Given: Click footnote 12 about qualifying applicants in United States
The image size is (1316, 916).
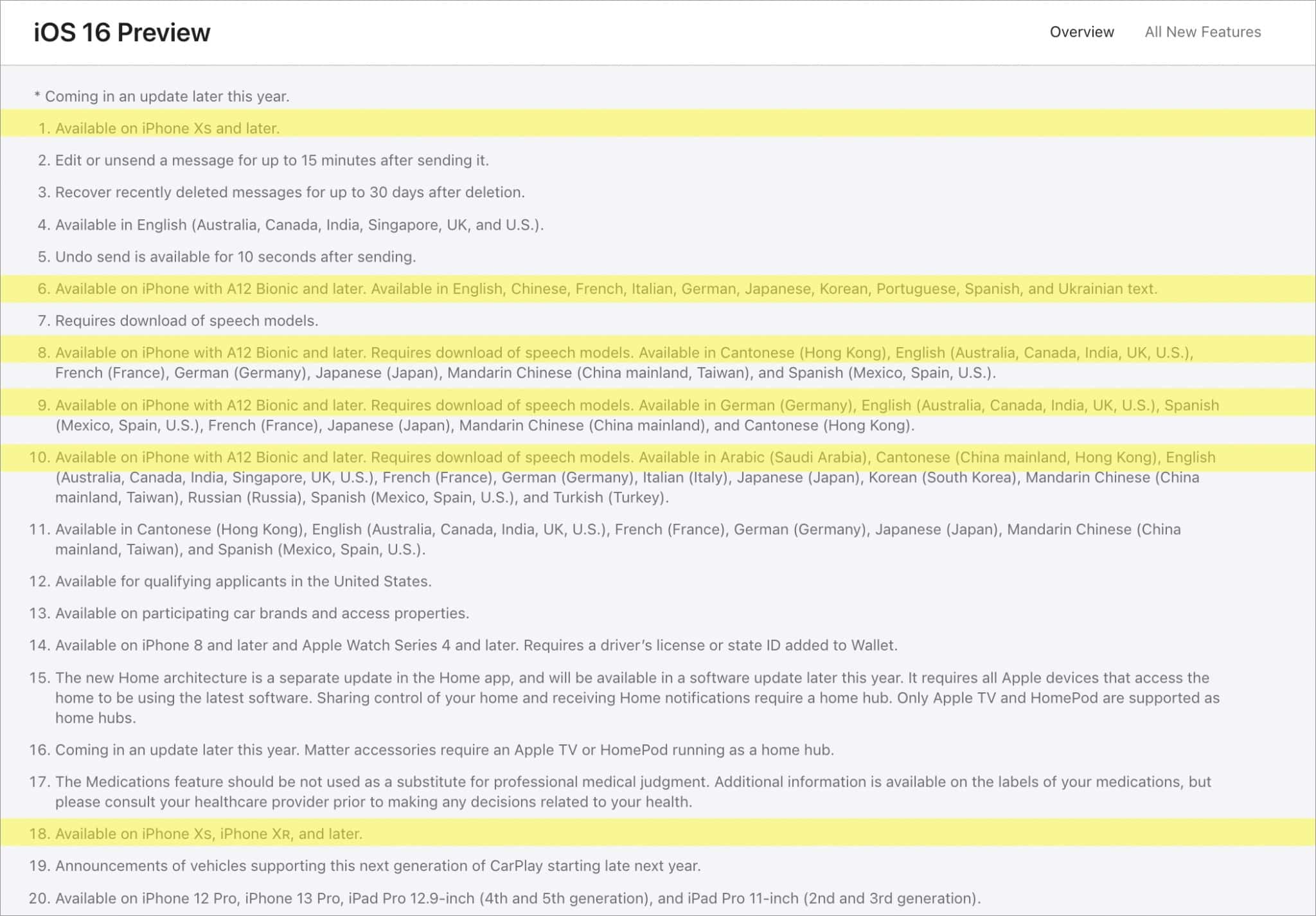Looking at the screenshot, I should coord(230,581).
